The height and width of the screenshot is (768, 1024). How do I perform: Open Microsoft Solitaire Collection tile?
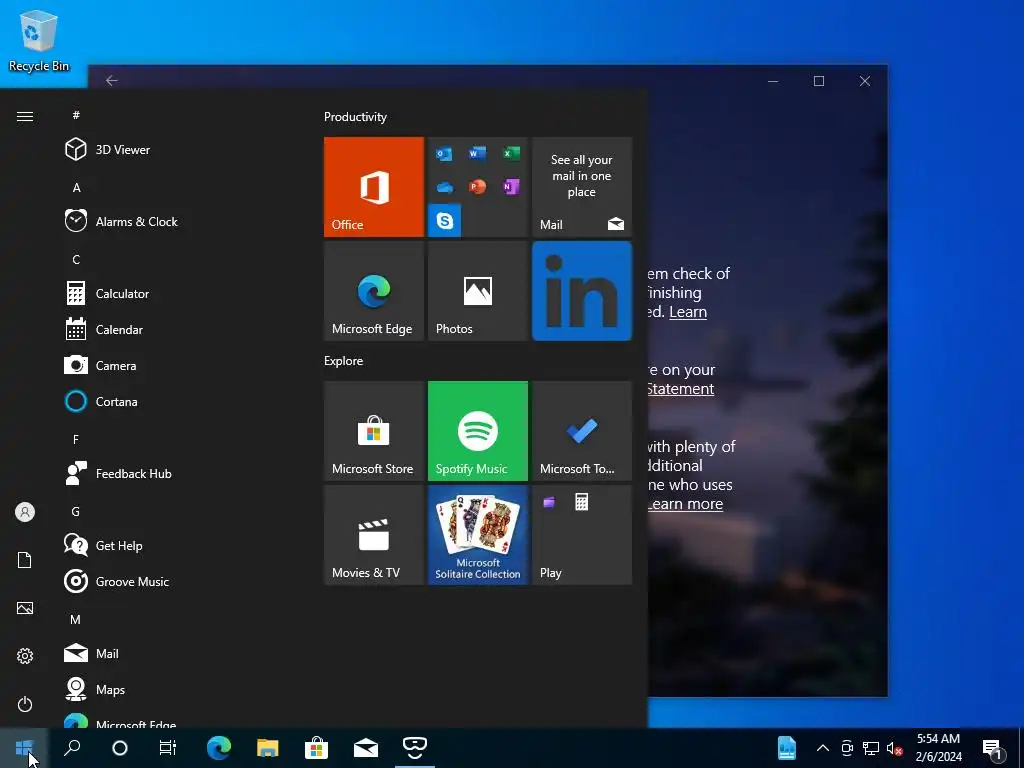click(478, 535)
